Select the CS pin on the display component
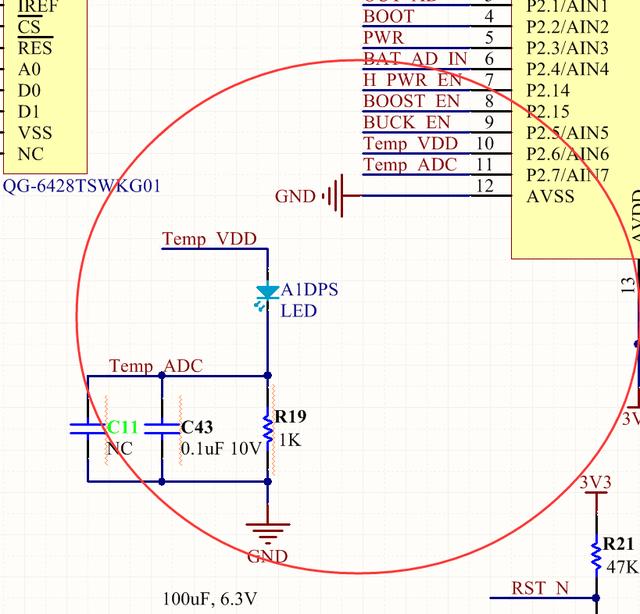 click(29, 27)
